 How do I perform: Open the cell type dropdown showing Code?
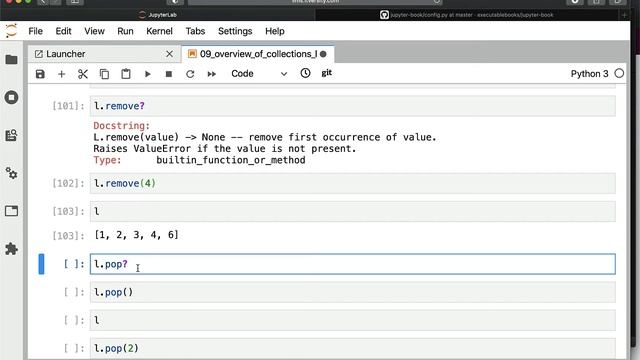pos(259,73)
